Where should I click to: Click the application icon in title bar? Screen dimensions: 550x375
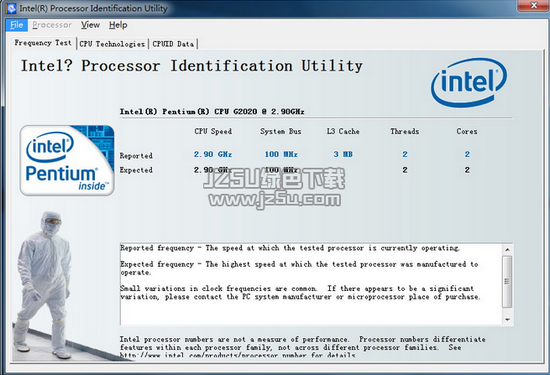11,8
